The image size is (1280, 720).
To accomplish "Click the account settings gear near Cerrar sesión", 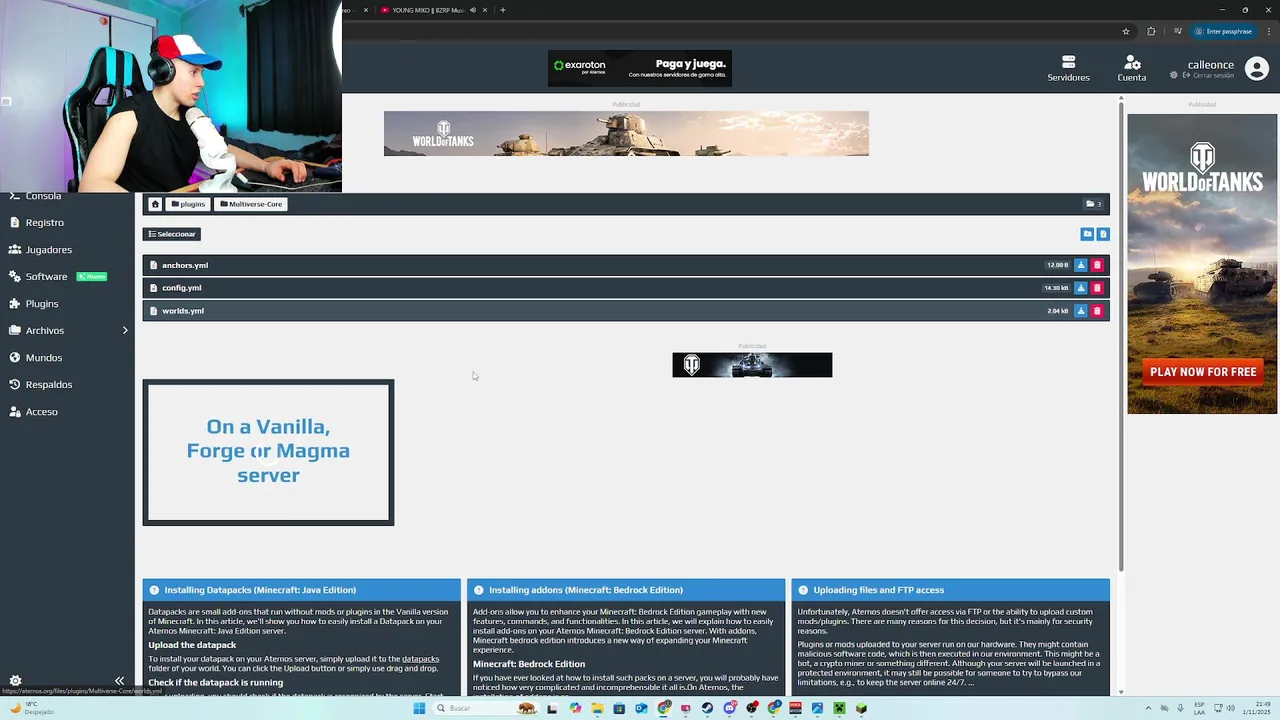I will (x=1174, y=76).
